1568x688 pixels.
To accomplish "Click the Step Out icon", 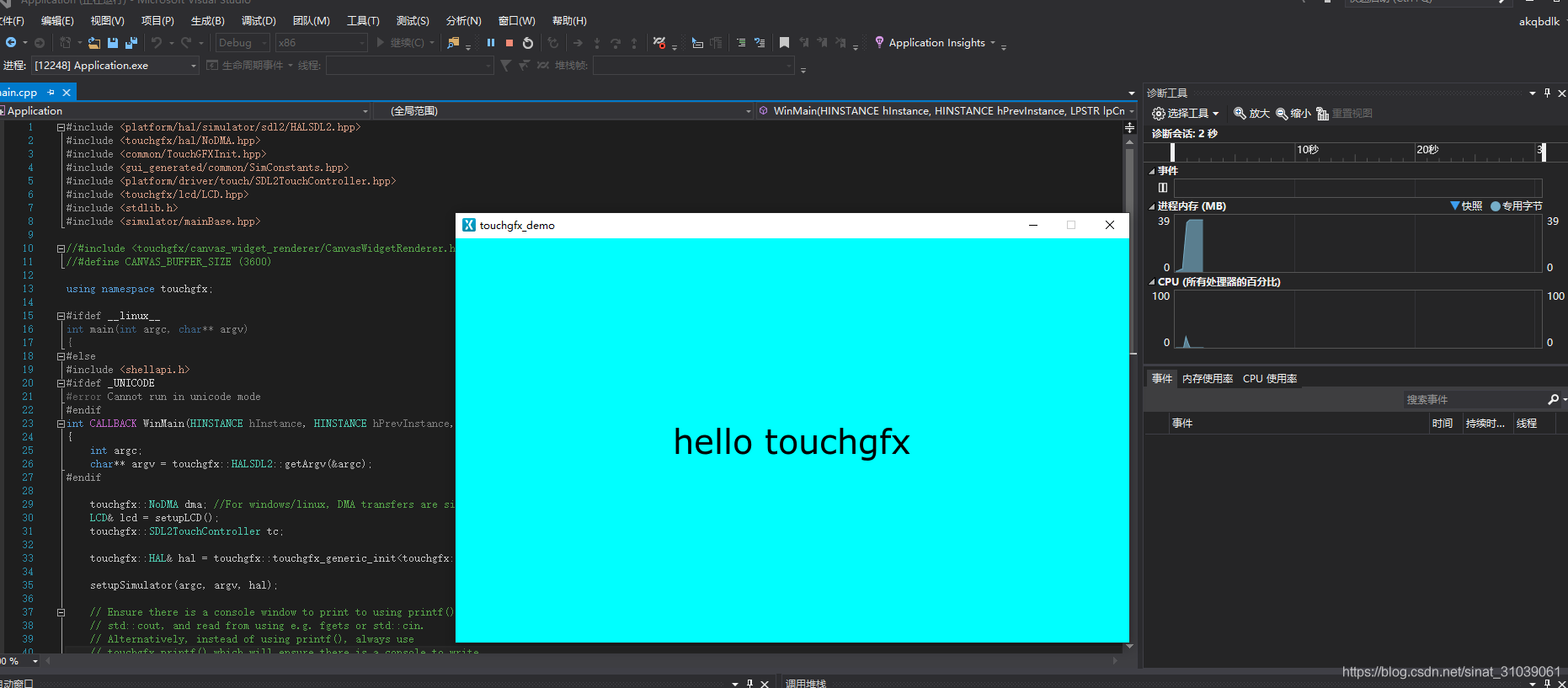I will (x=634, y=42).
